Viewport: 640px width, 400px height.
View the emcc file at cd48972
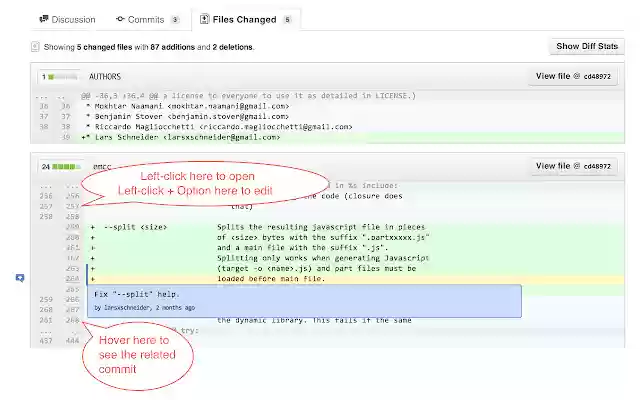point(573,166)
